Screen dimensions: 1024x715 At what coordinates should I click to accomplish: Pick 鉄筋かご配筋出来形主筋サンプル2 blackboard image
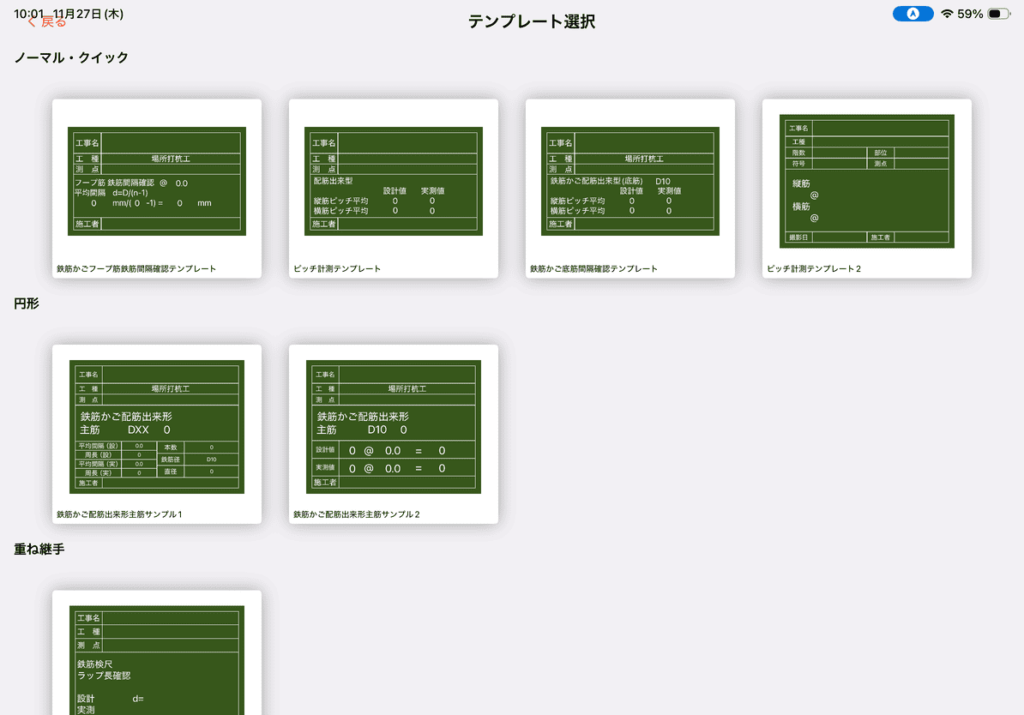point(393,427)
